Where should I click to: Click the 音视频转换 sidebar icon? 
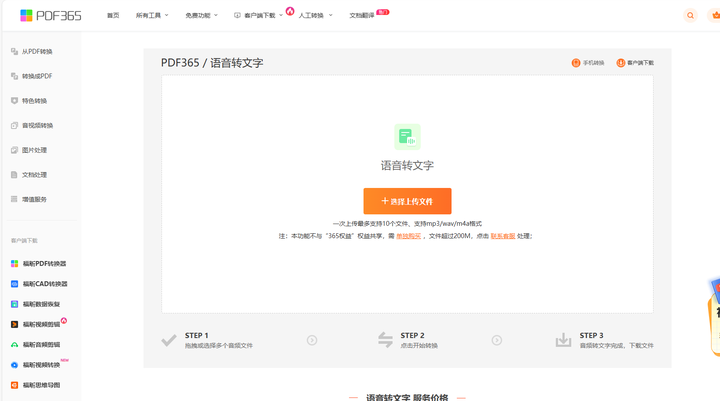coord(14,125)
